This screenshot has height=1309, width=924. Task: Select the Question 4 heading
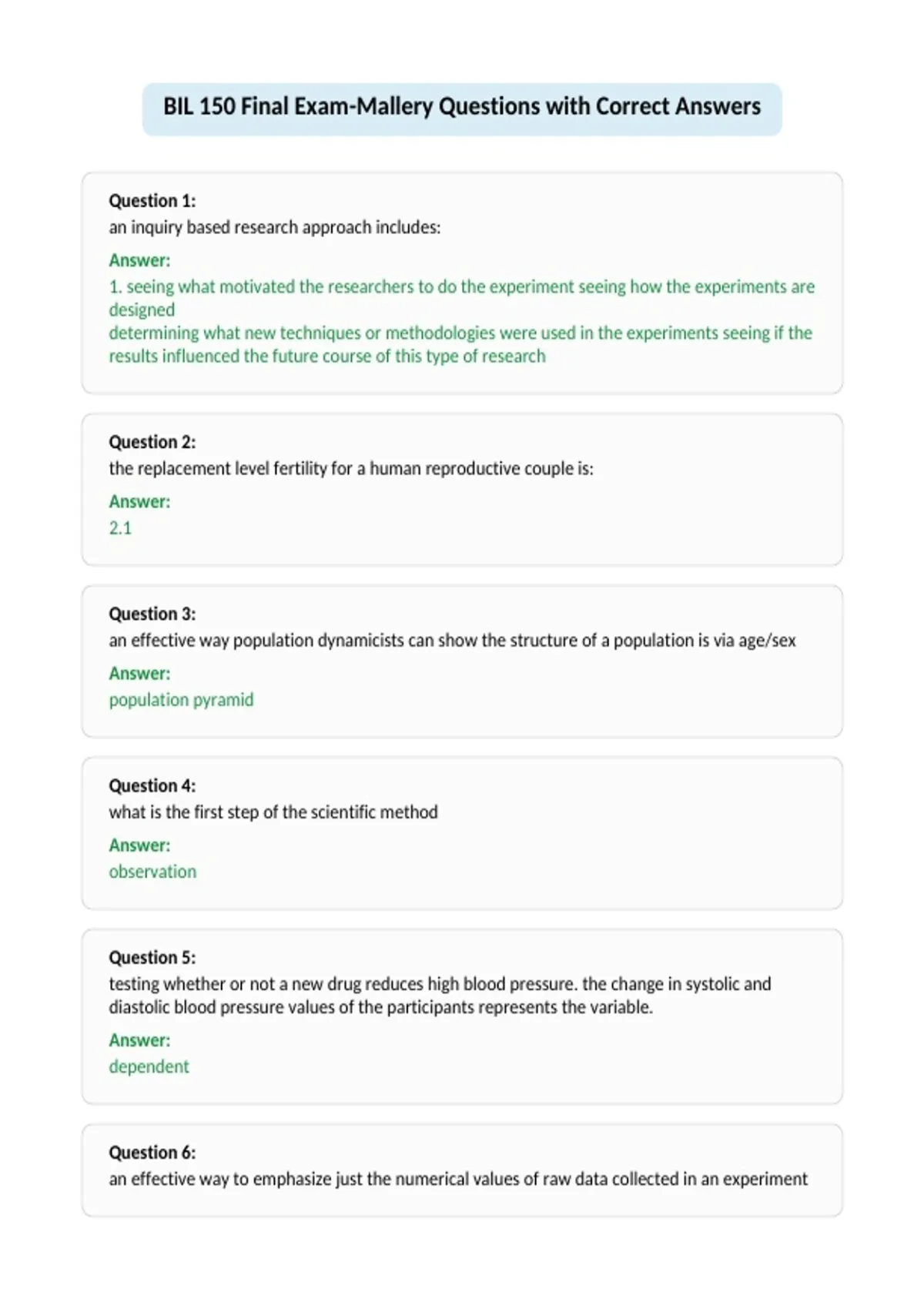[152, 785]
